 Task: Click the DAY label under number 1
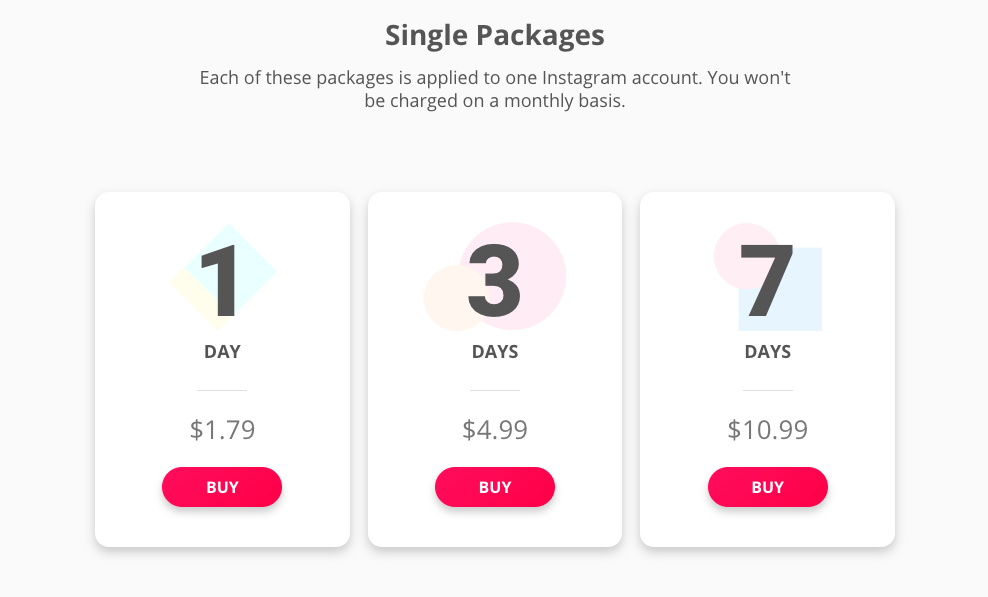pos(222,352)
